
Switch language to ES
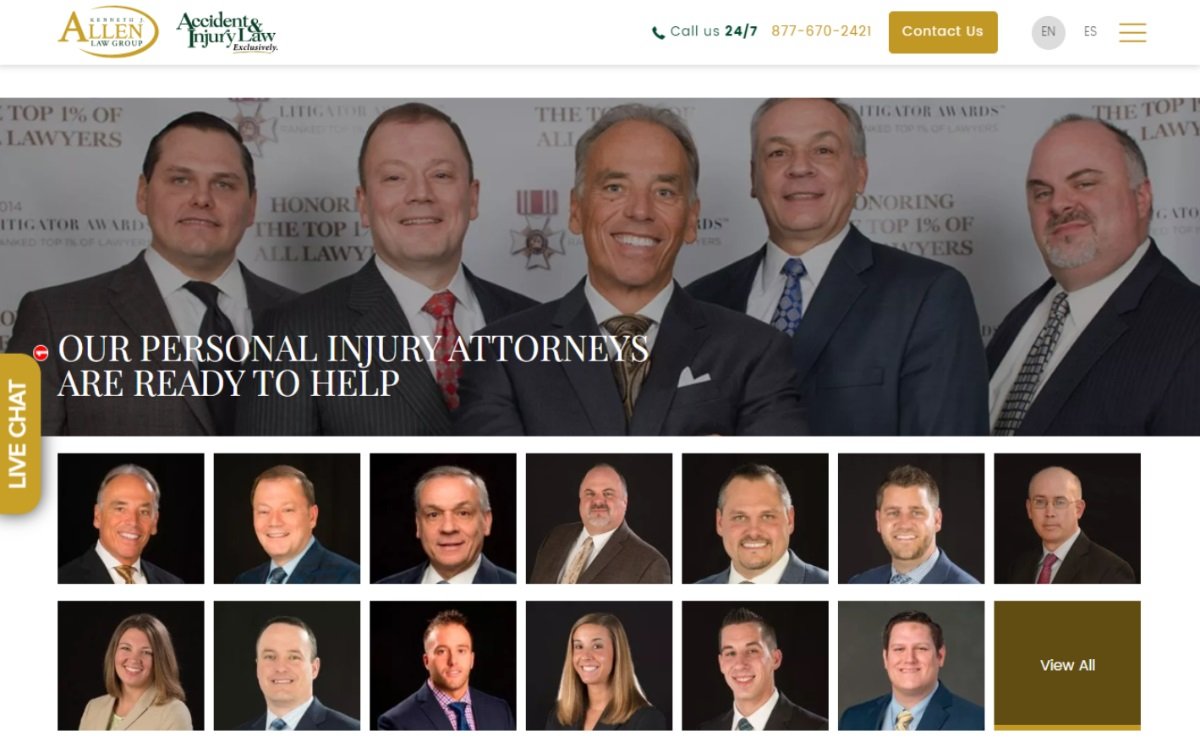[x=1090, y=32]
